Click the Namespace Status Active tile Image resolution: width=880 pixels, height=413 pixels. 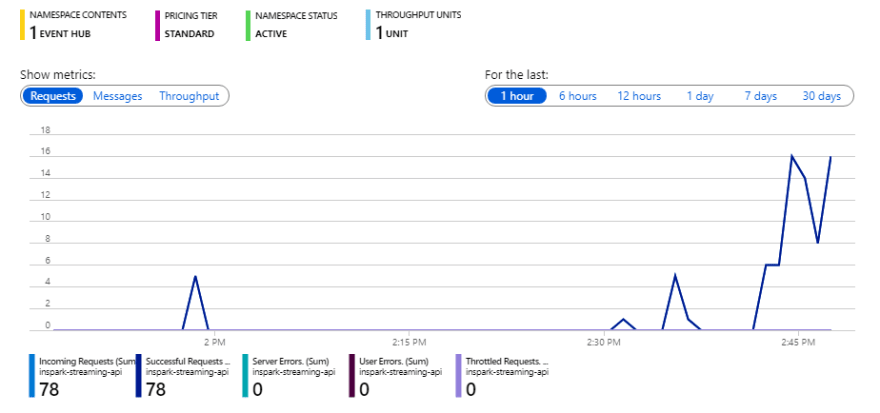(292, 25)
